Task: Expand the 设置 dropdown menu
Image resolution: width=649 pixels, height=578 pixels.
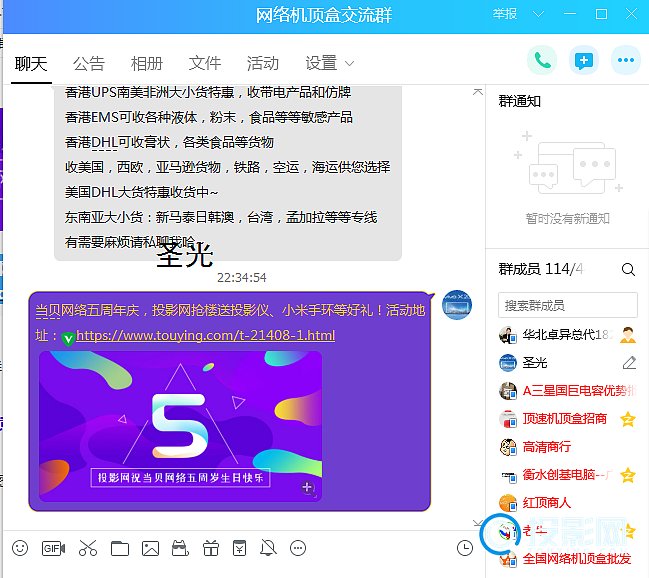Action: [330, 64]
